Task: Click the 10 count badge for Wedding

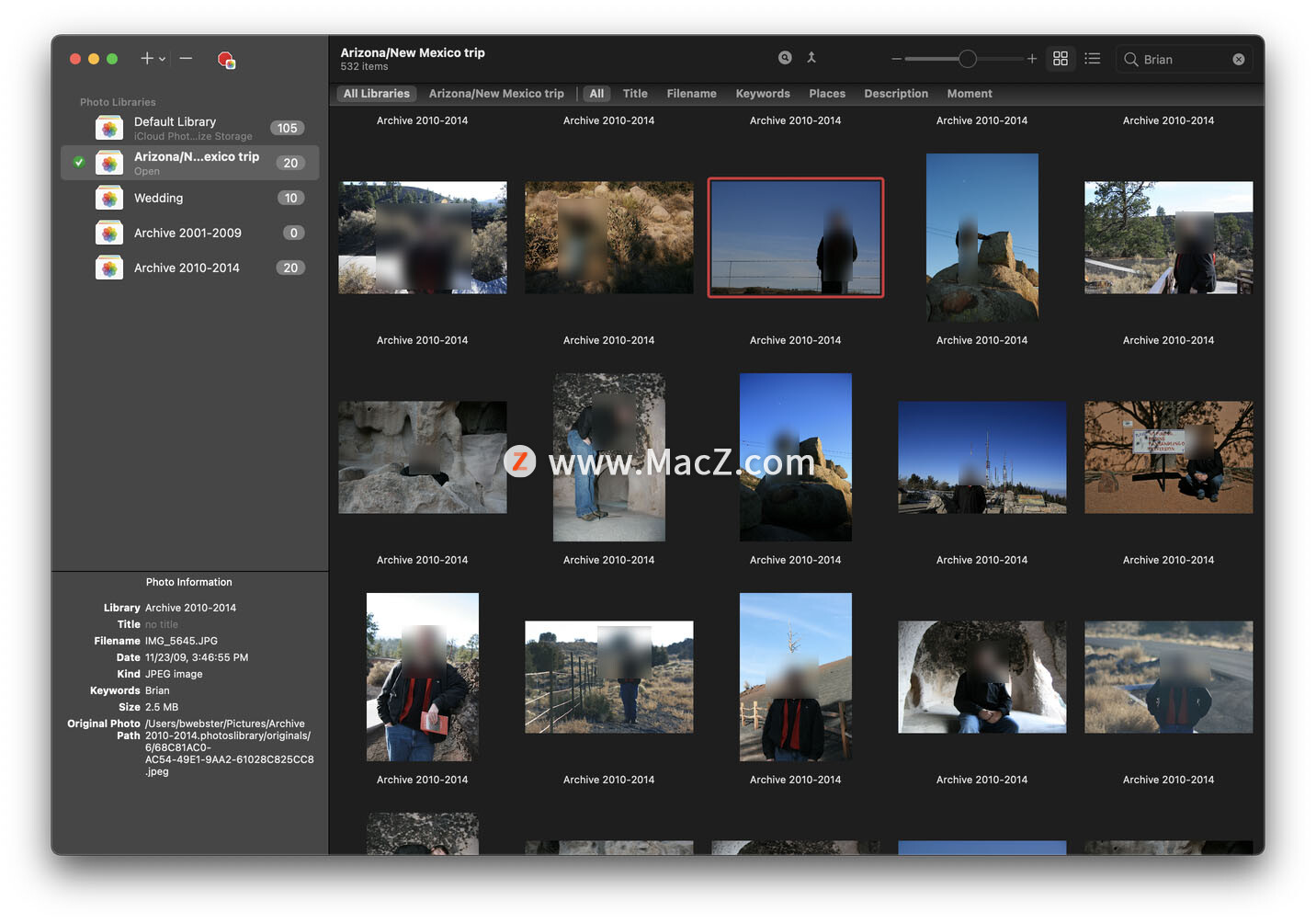Action: (290, 198)
